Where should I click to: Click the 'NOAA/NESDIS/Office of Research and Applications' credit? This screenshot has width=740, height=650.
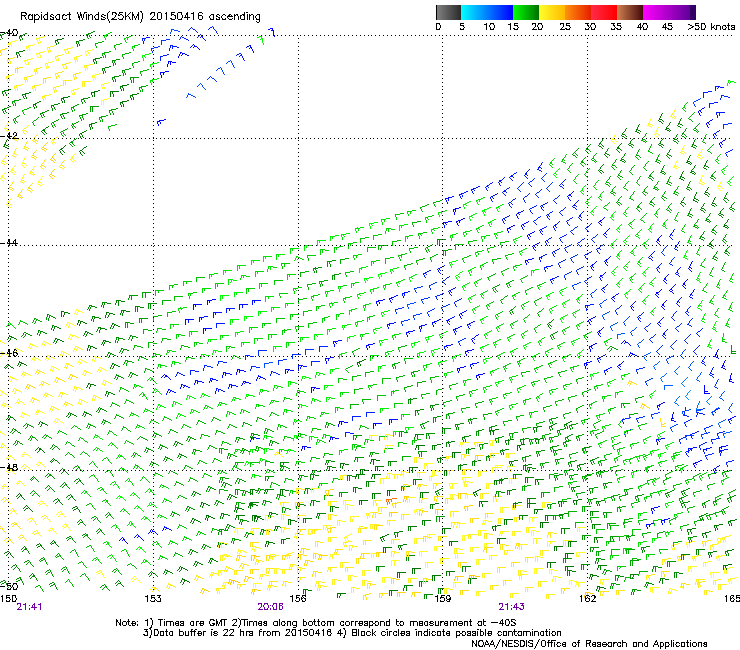point(589,644)
